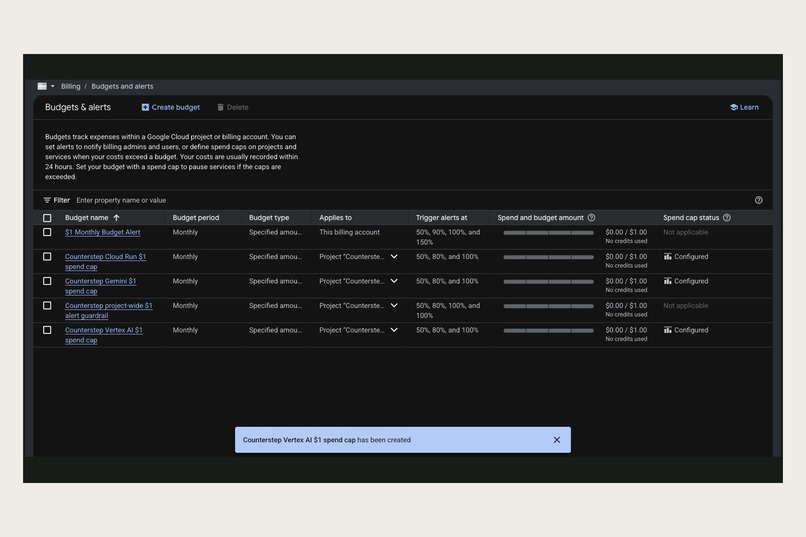The height and width of the screenshot is (537, 806).
Task: Dismiss the spend cap created notification
Action: (557, 440)
